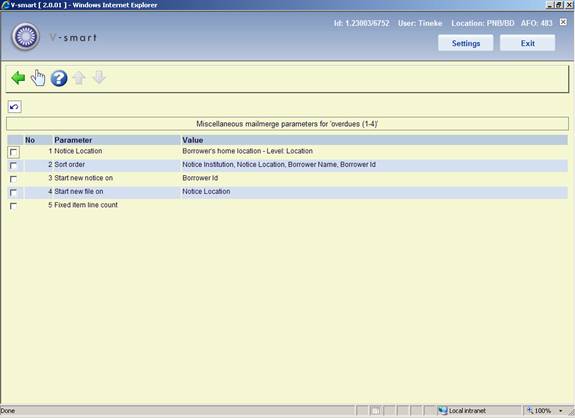Click the Exit button
This screenshot has width=575, height=418.
click(x=528, y=43)
